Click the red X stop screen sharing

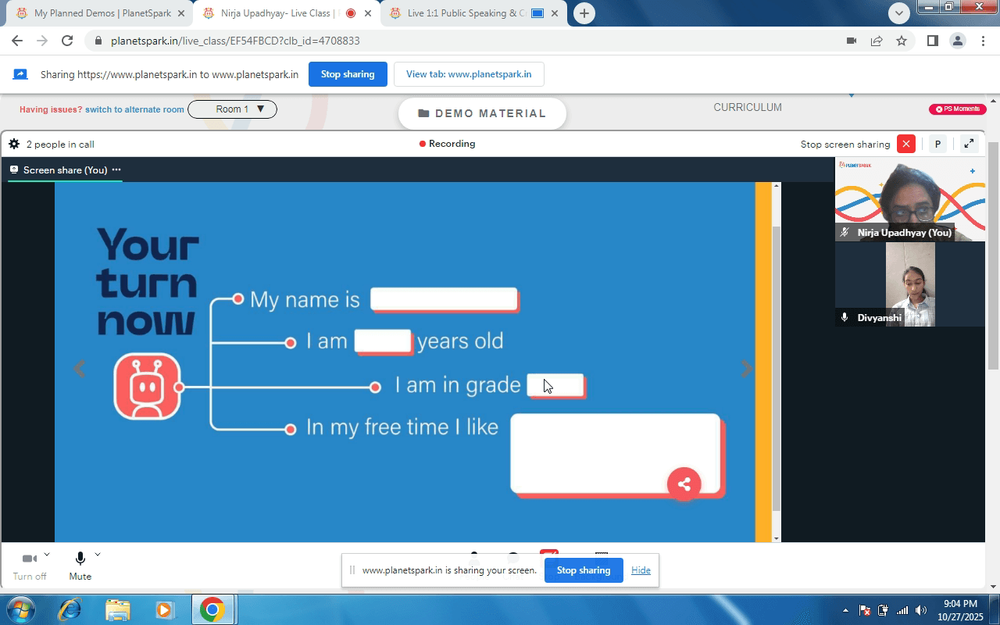(x=906, y=144)
